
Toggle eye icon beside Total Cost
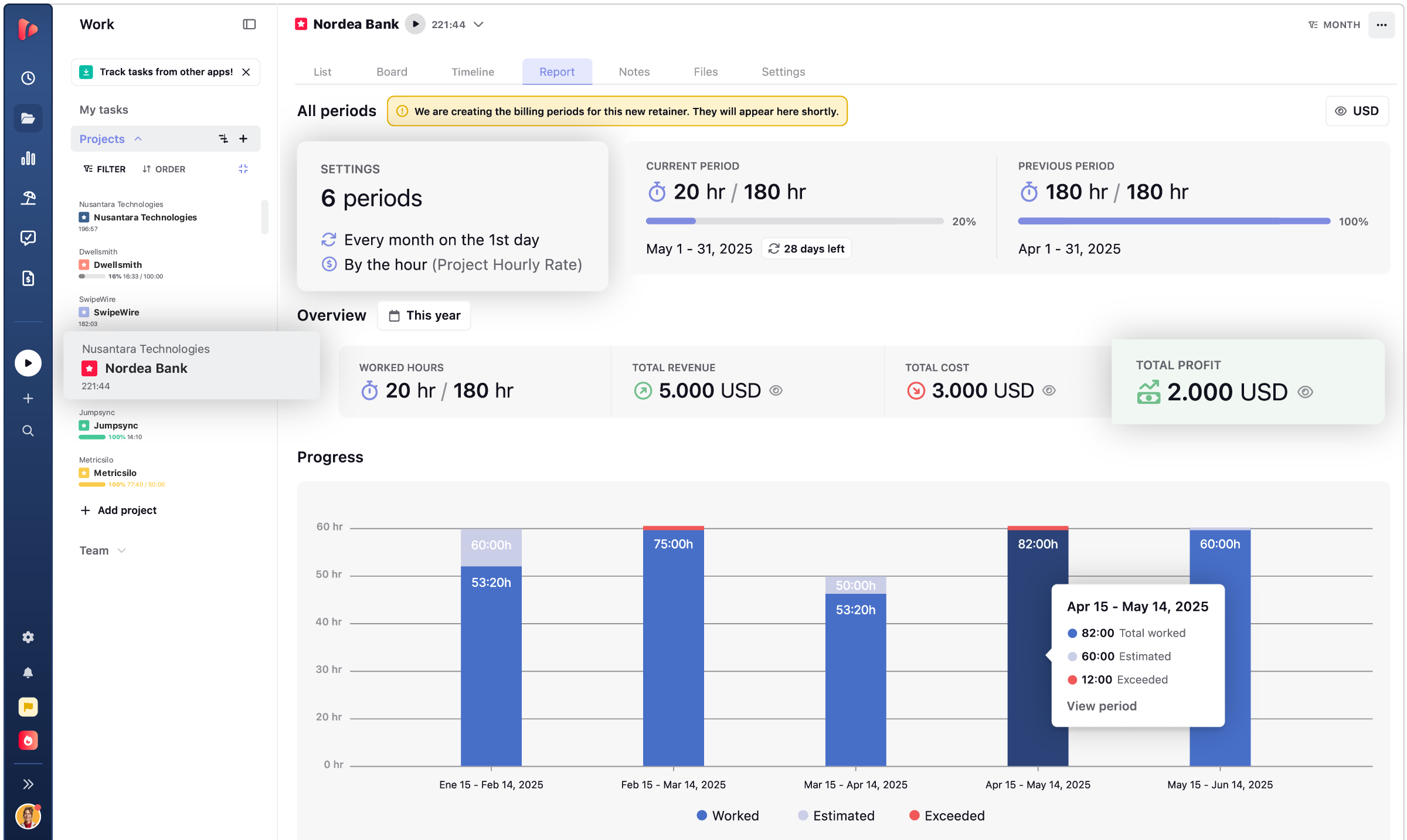point(1049,390)
